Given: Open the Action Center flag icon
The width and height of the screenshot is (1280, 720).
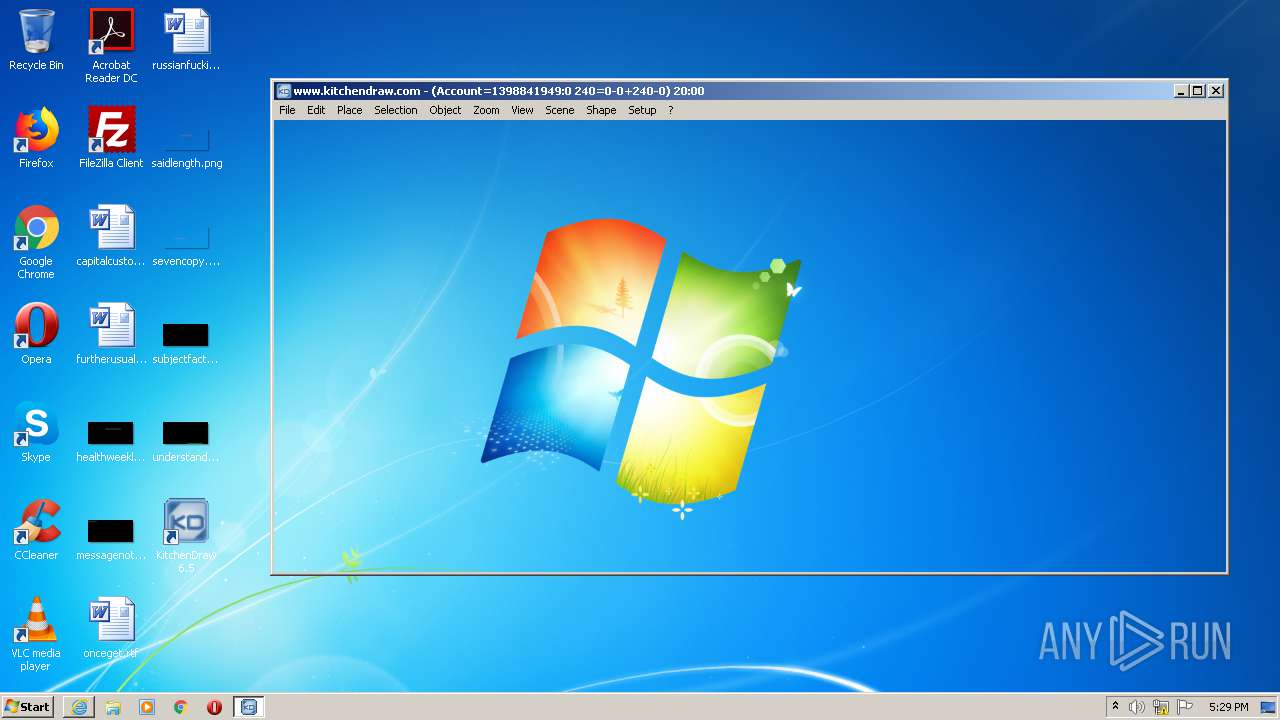Looking at the screenshot, I should click(x=1185, y=707).
